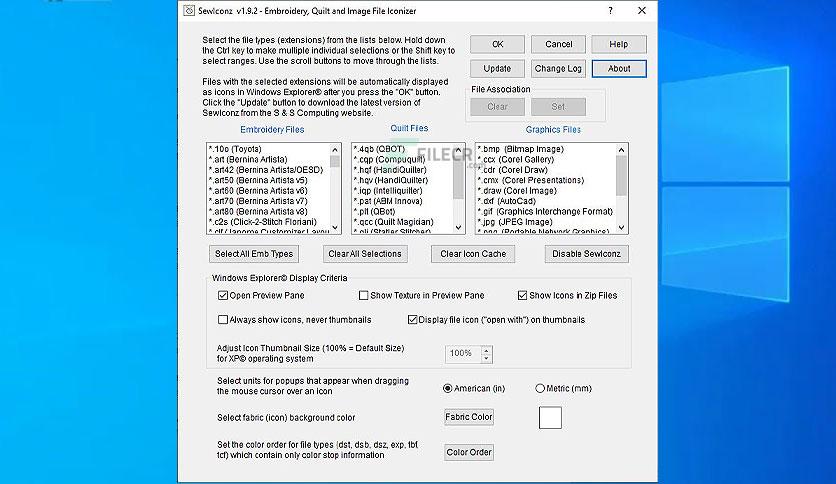Select *.art60 (Bernina Artista v6) entry
The image size is (836, 484).
coord(268,191)
